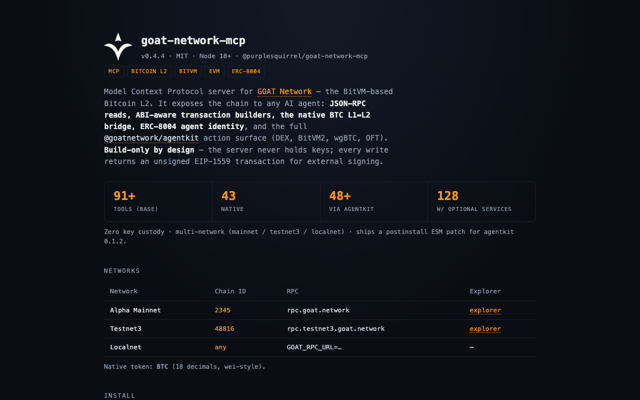
Task: Click the NETWORKS section heading
Action: tap(122, 271)
